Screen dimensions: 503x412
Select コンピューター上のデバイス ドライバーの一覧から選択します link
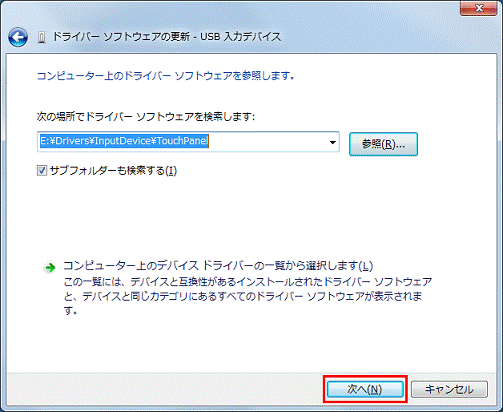[218, 266]
